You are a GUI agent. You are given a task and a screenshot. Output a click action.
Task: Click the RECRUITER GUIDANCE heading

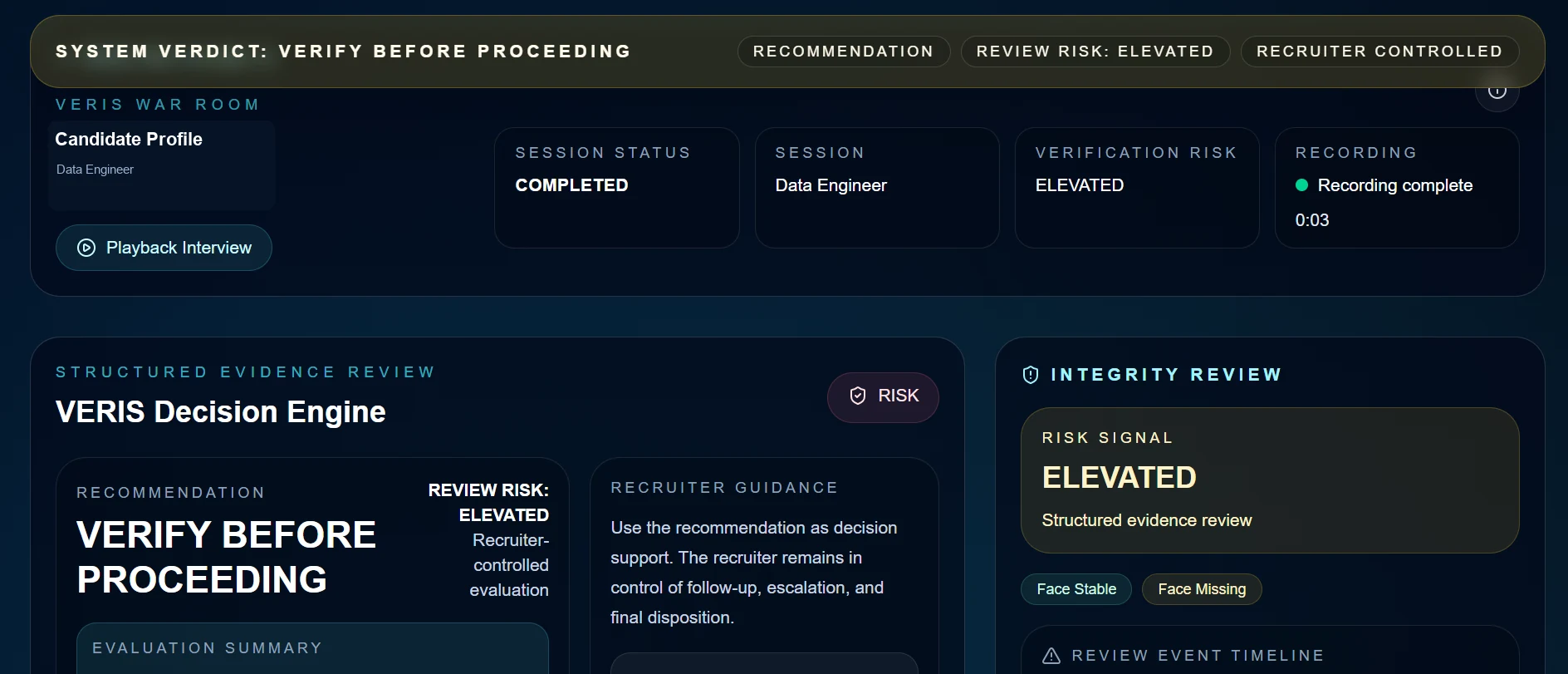pos(725,488)
